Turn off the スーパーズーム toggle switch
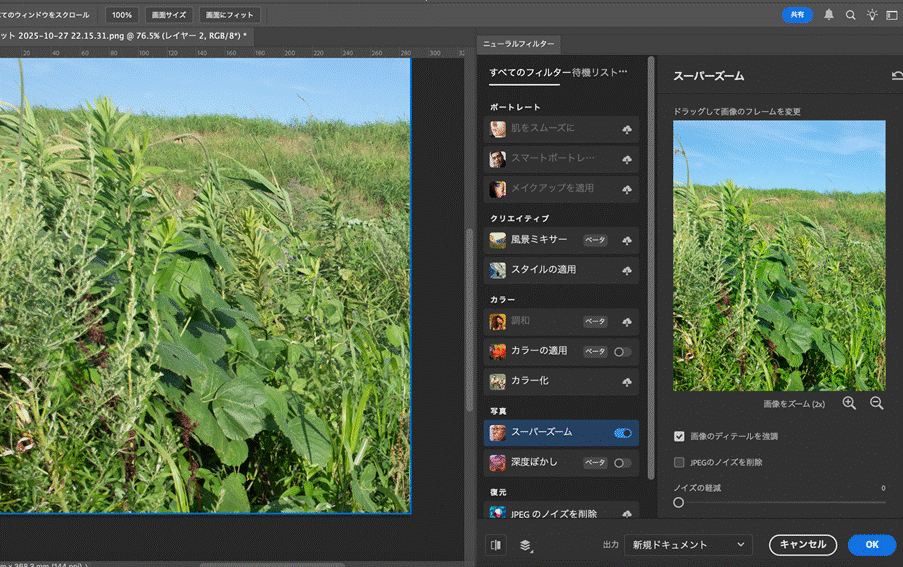This screenshot has height=567, width=903. click(x=623, y=433)
